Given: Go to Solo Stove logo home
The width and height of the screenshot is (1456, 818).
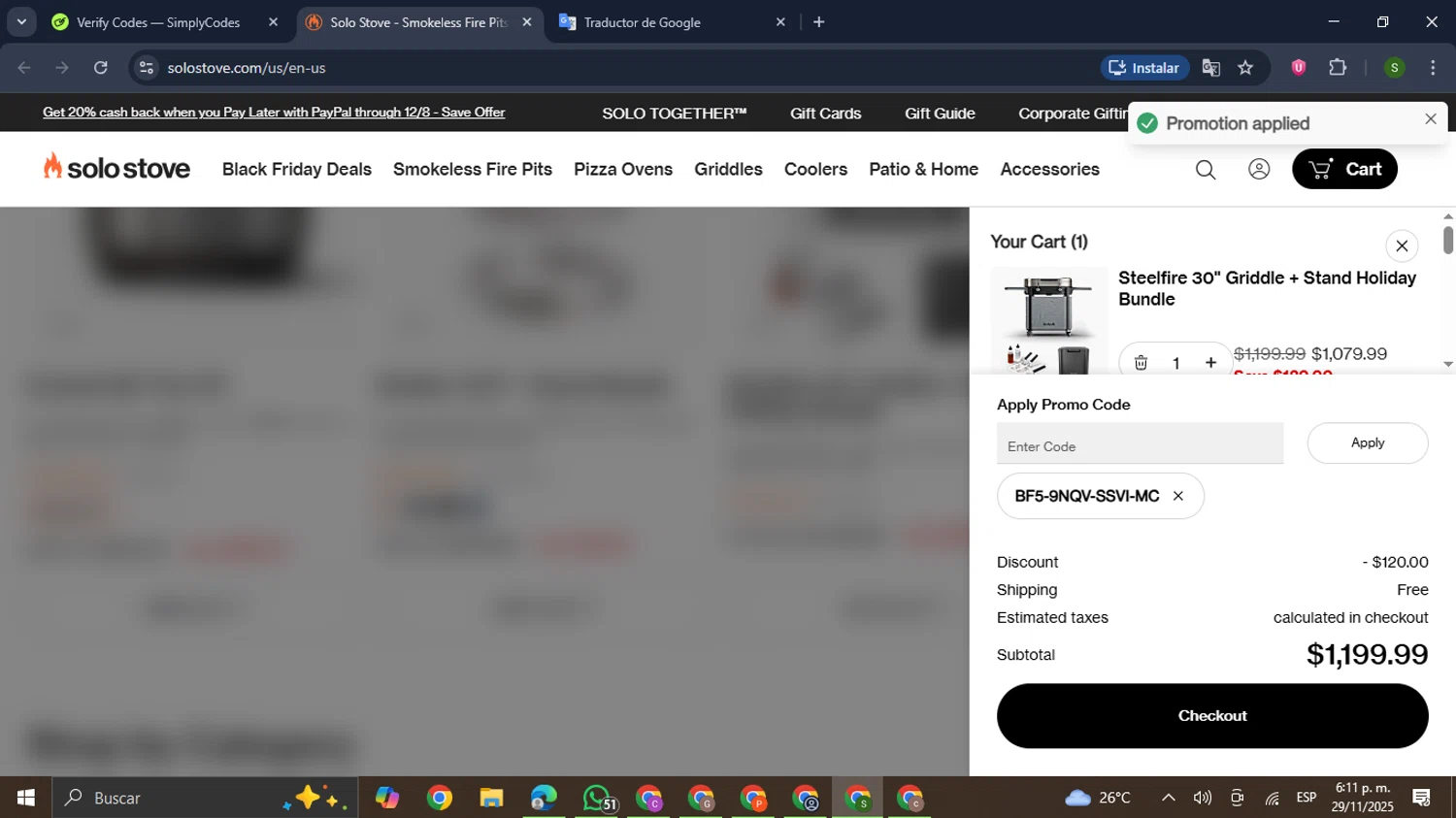Looking at the screenshot, I should pyautogui.click(x=116, y=168).
